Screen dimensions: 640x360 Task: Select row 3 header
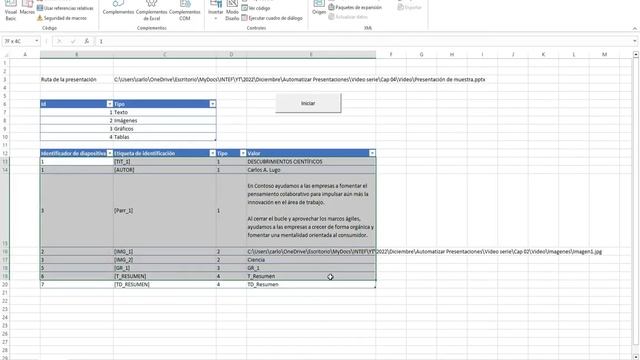click(5, 79)
